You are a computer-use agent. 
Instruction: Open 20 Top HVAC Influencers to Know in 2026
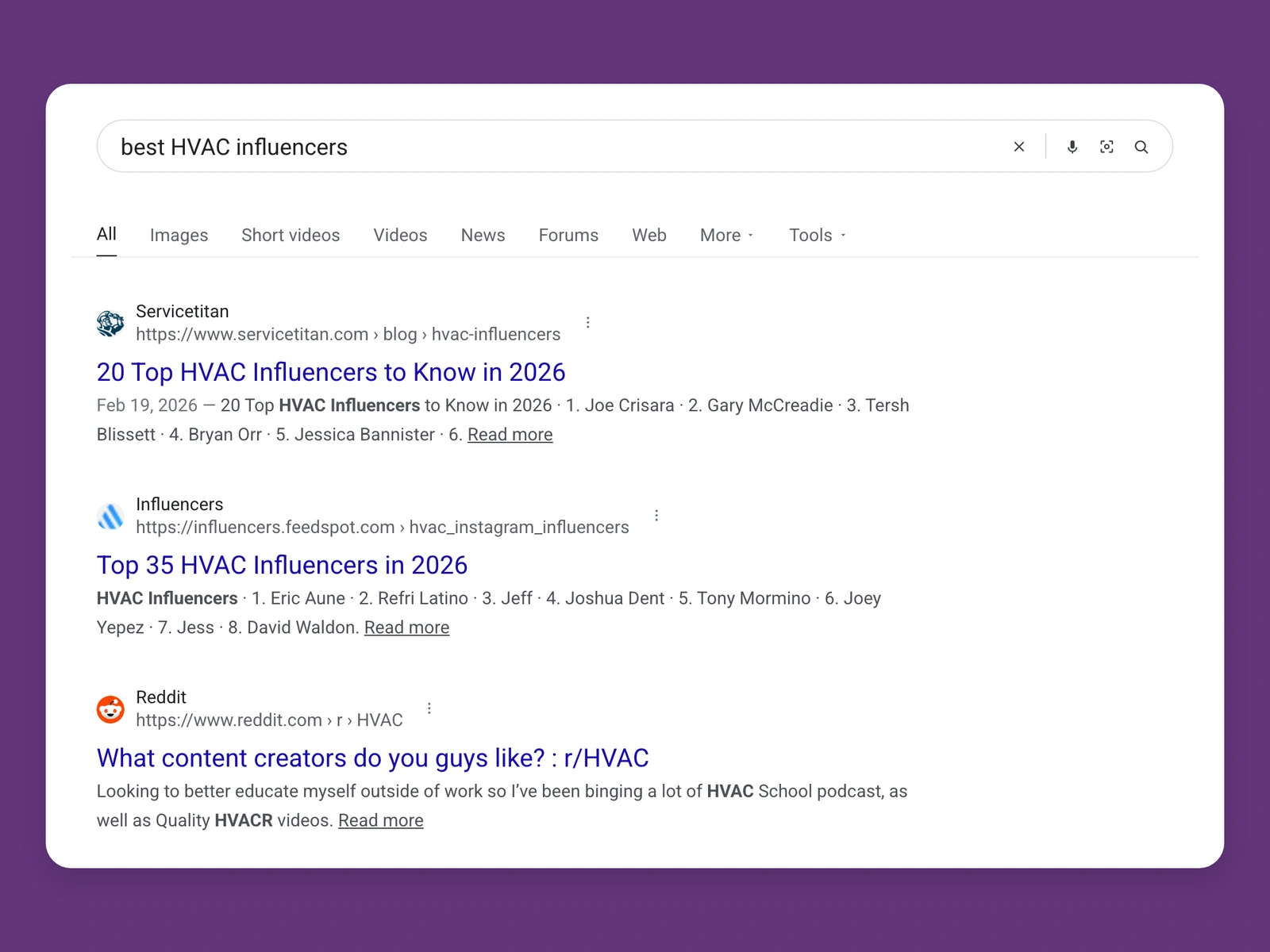pos(331,372)
